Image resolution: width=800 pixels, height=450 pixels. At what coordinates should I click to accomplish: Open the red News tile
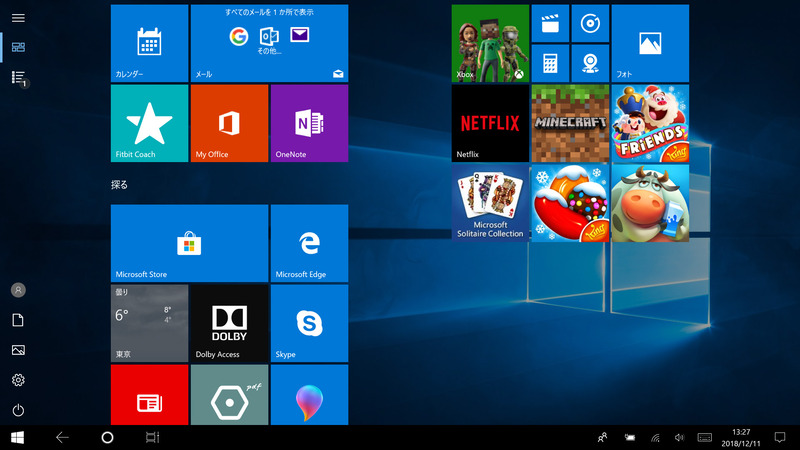point(149,395)
